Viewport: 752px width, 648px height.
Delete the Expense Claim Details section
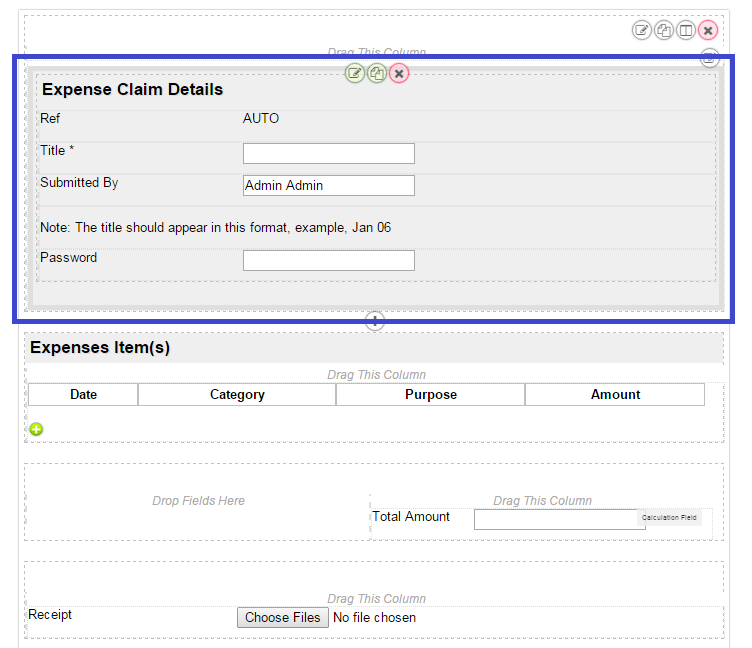tap(399, 73)
